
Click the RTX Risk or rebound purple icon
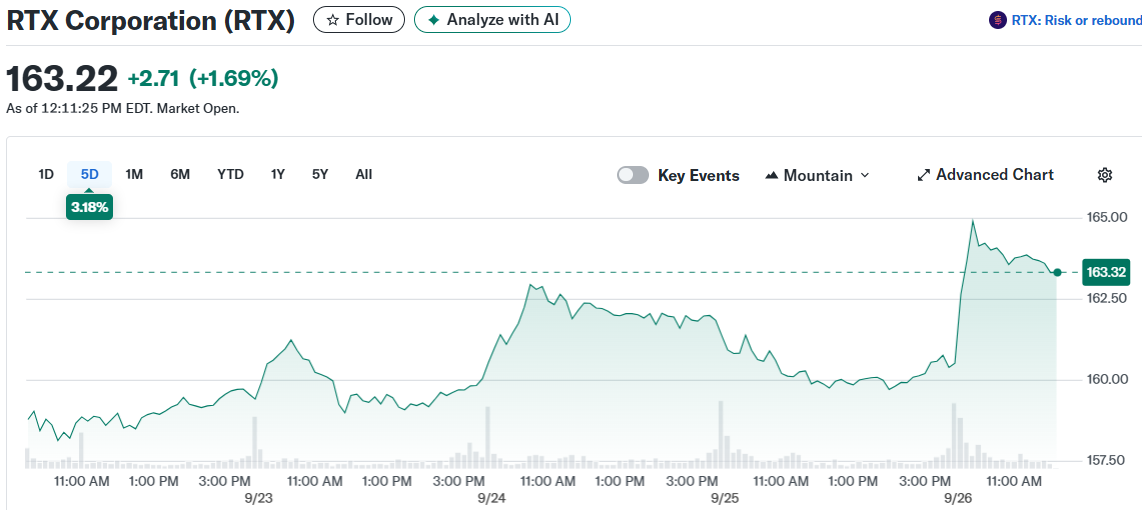(x=997, y=20)
